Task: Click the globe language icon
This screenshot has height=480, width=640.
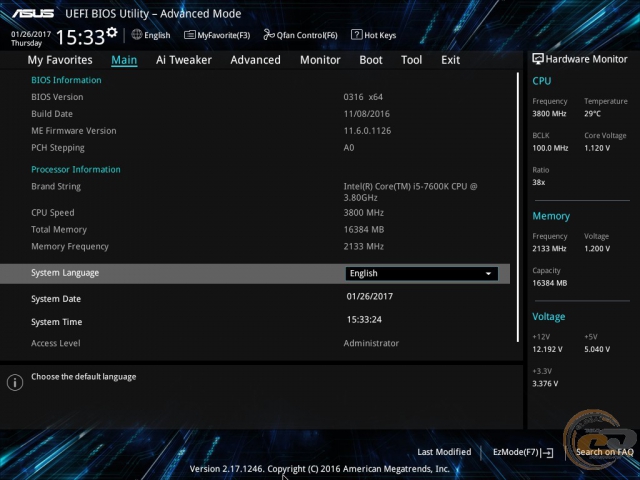Action: [x=137, y=35]
